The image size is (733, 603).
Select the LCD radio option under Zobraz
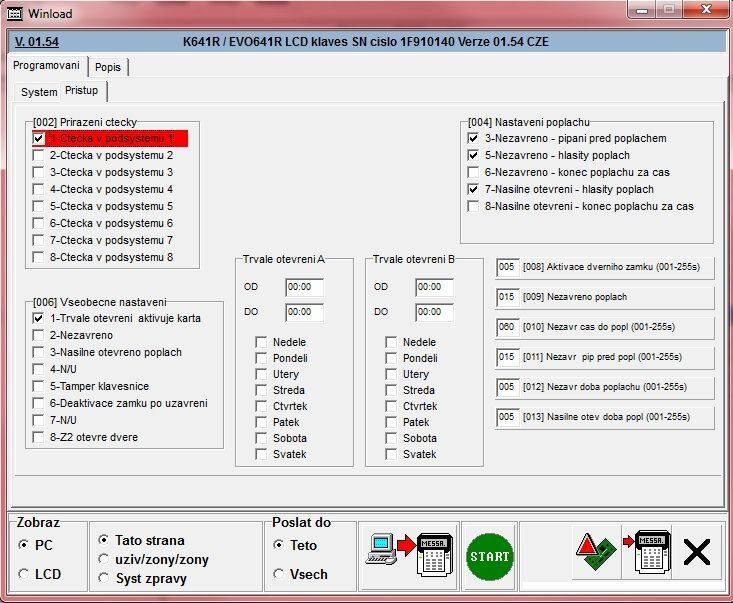click(x=23, y=574)
